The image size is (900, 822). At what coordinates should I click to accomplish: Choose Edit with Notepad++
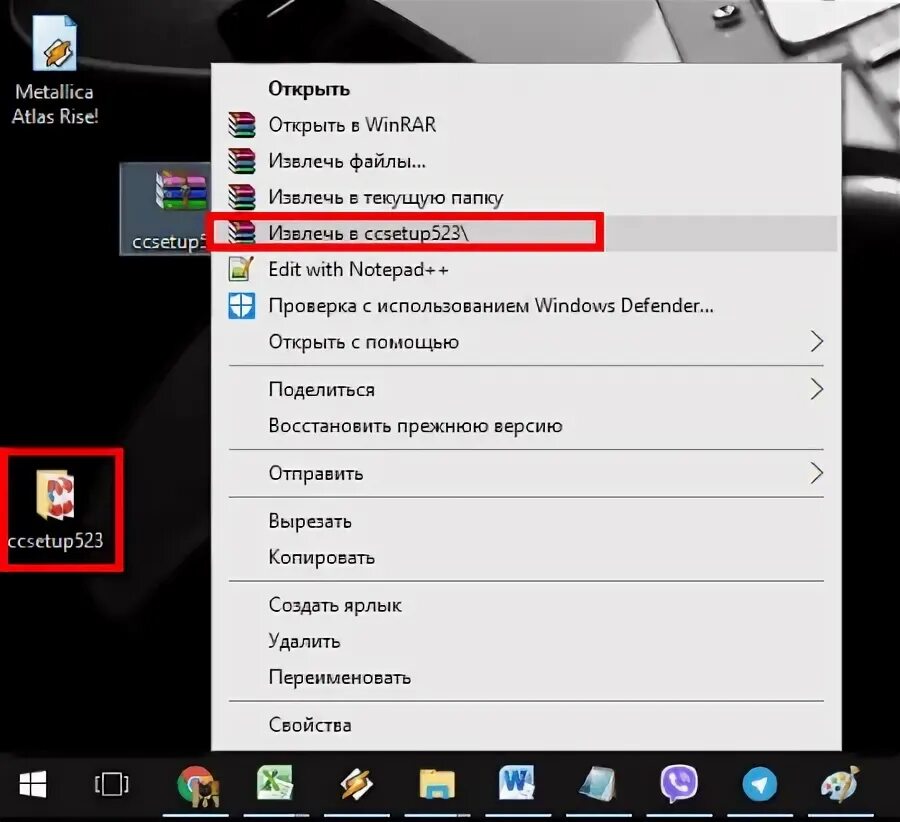pos(526,269)
